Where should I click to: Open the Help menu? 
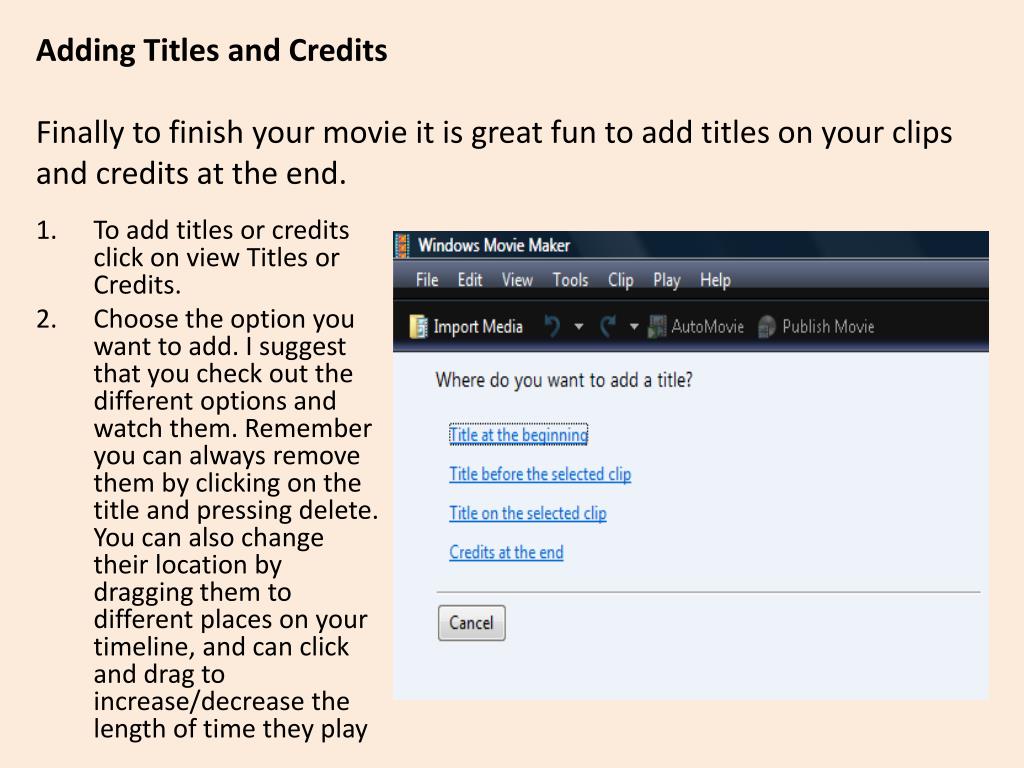pyautogui.click(x=715, y=280)
